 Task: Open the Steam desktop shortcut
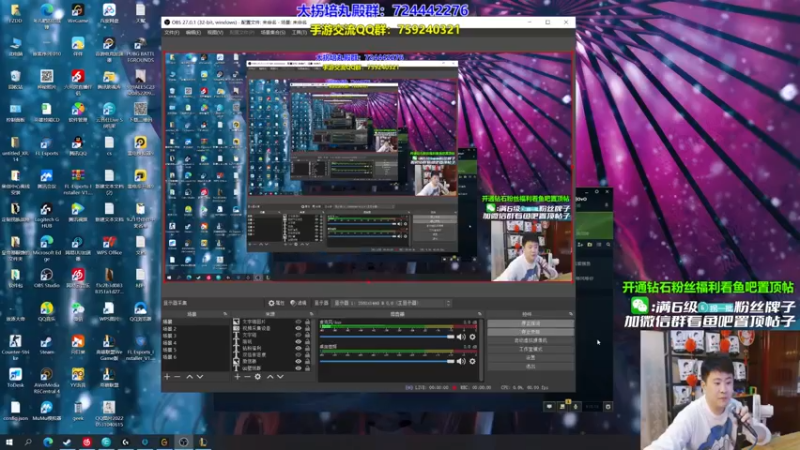point(46,345)
